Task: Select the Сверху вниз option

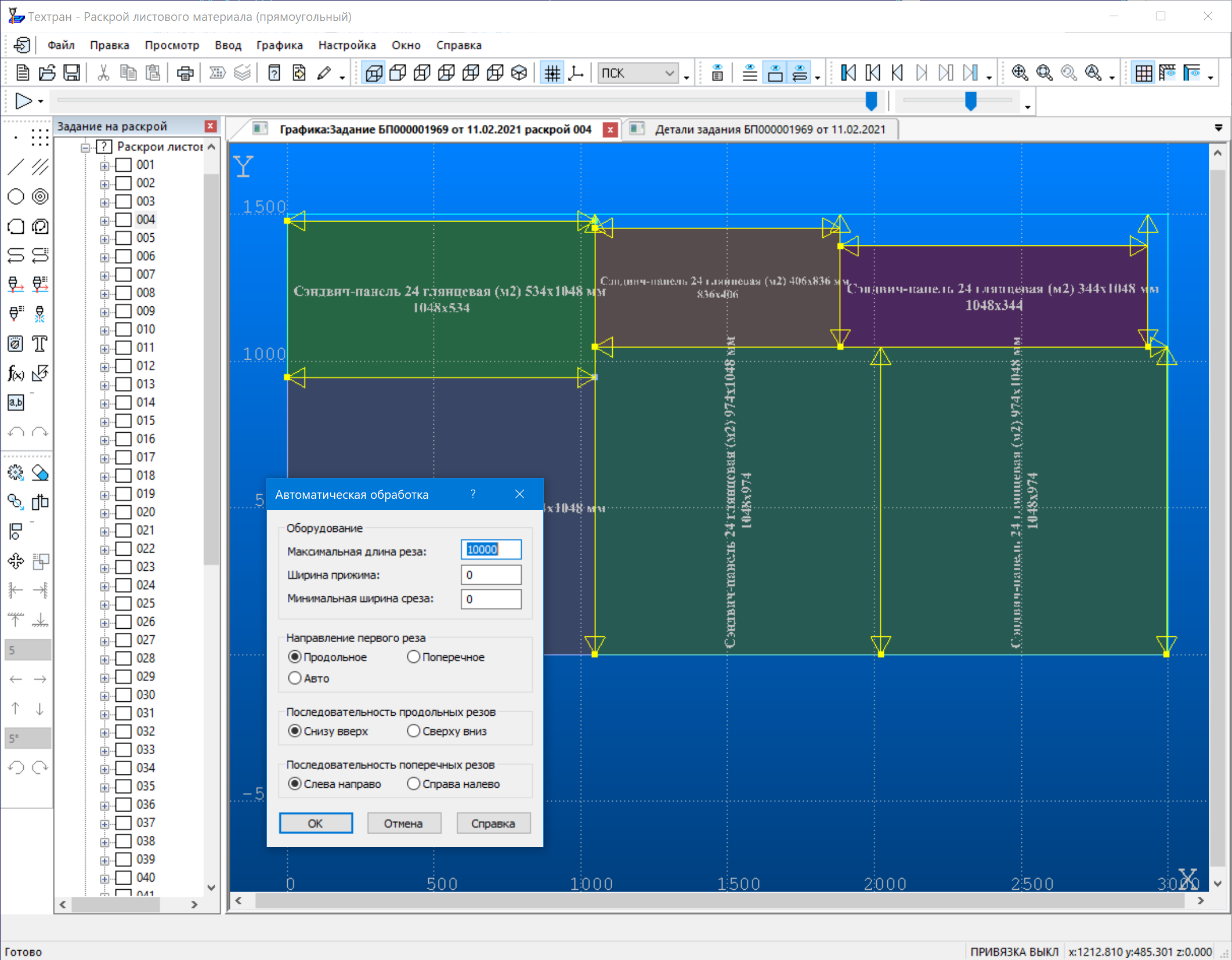Action: click(x=413, y=731)
